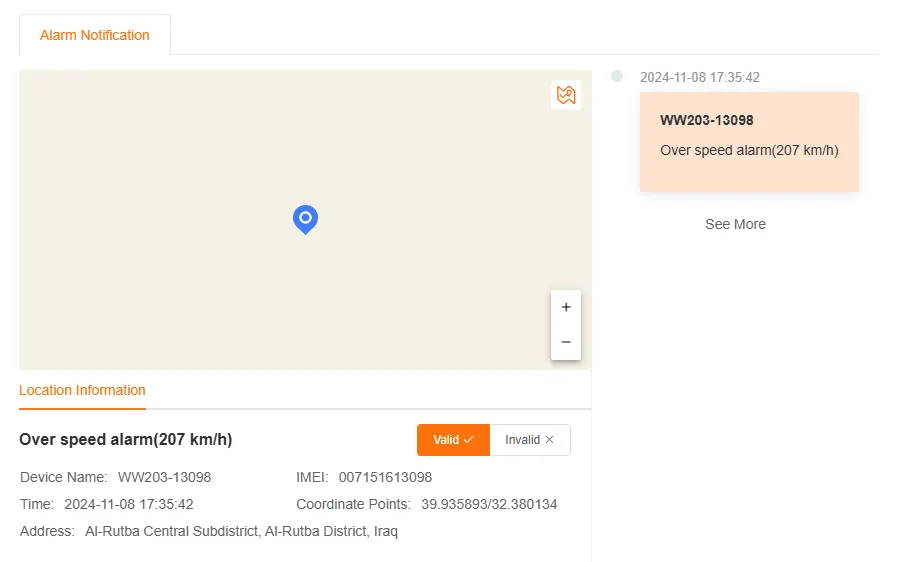Viewport: 898px width, 562px height.
Task: Click the See More link
Action: pos(735,224)
